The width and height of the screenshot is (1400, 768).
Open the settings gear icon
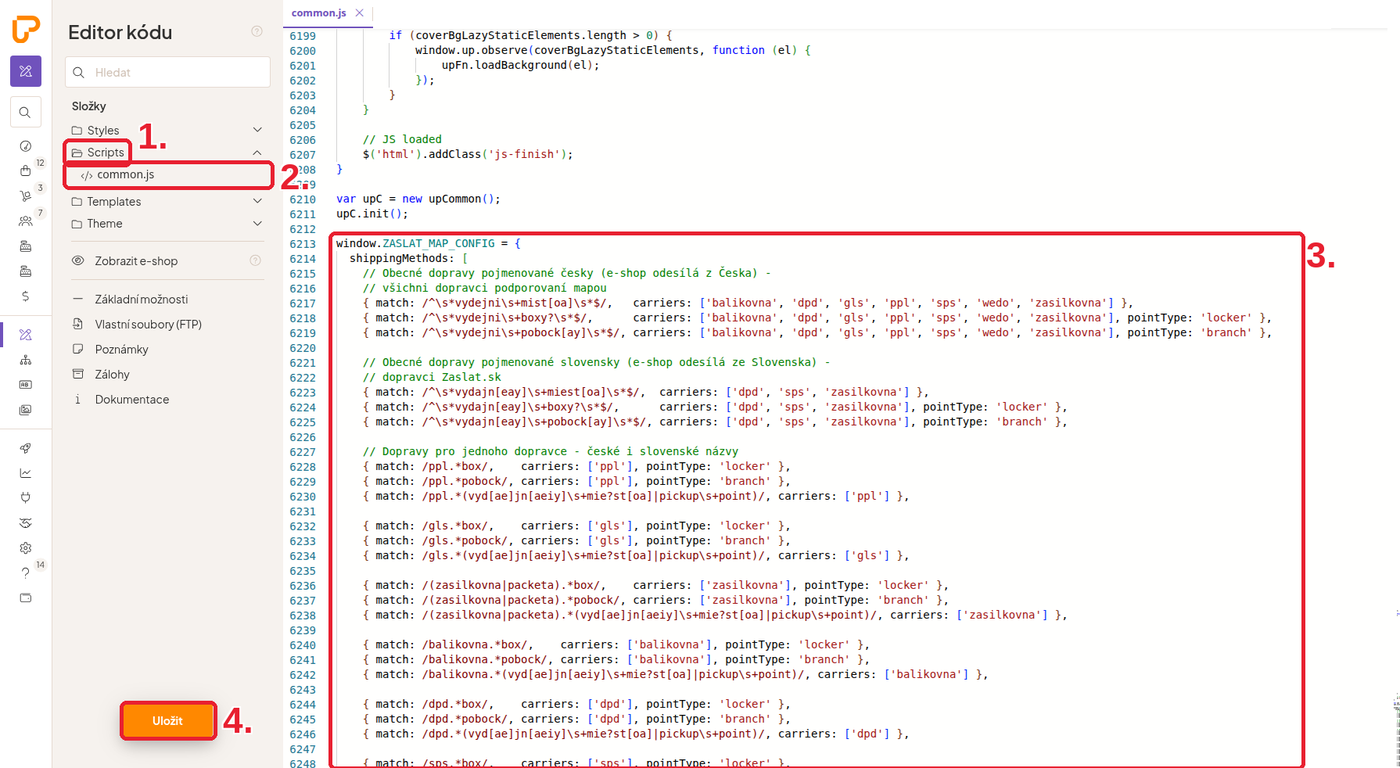pos(26,548)
